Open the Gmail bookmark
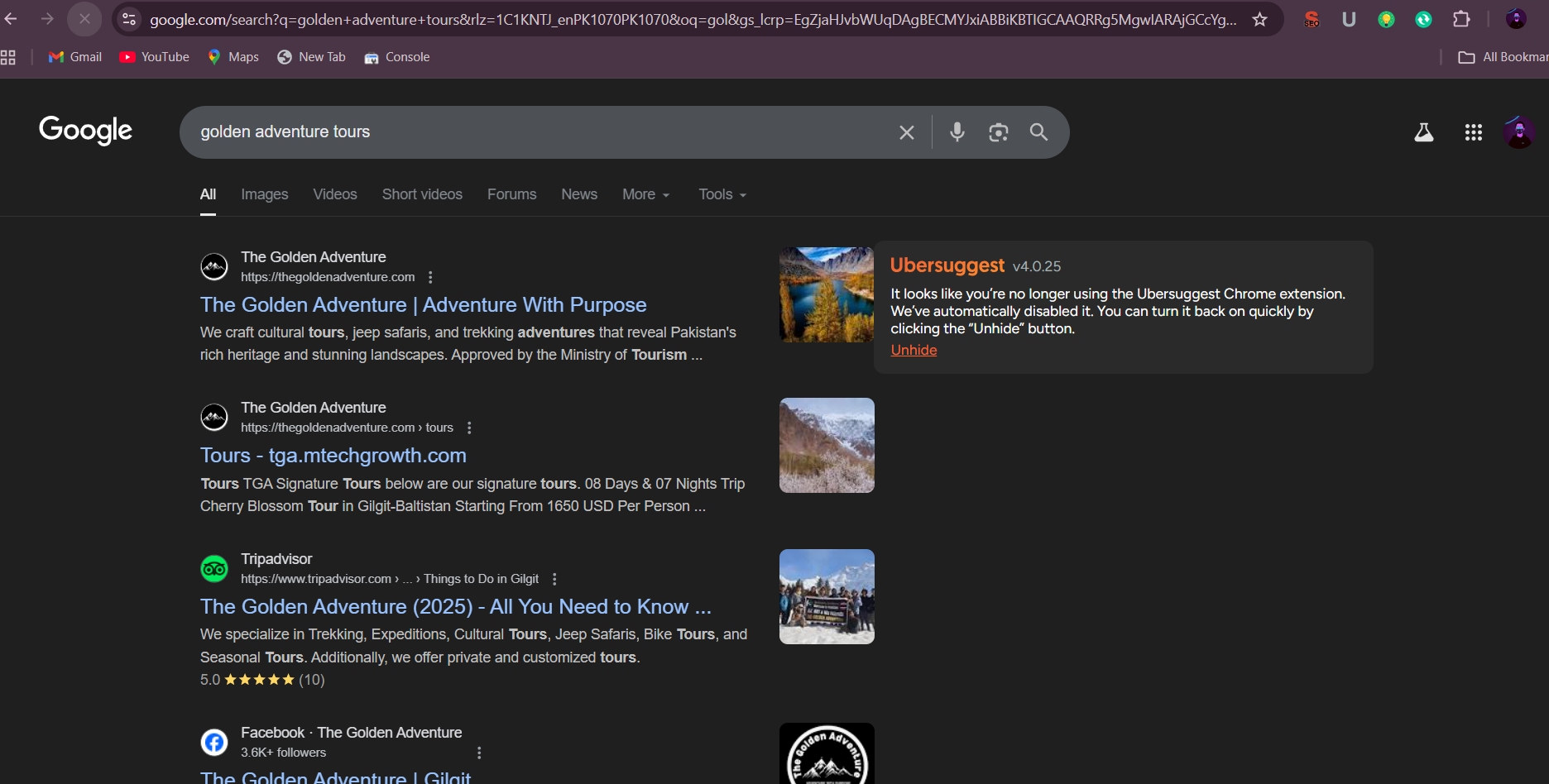Image resolution: width=1549 pixels, height=784 pixels. coord(75,57)
